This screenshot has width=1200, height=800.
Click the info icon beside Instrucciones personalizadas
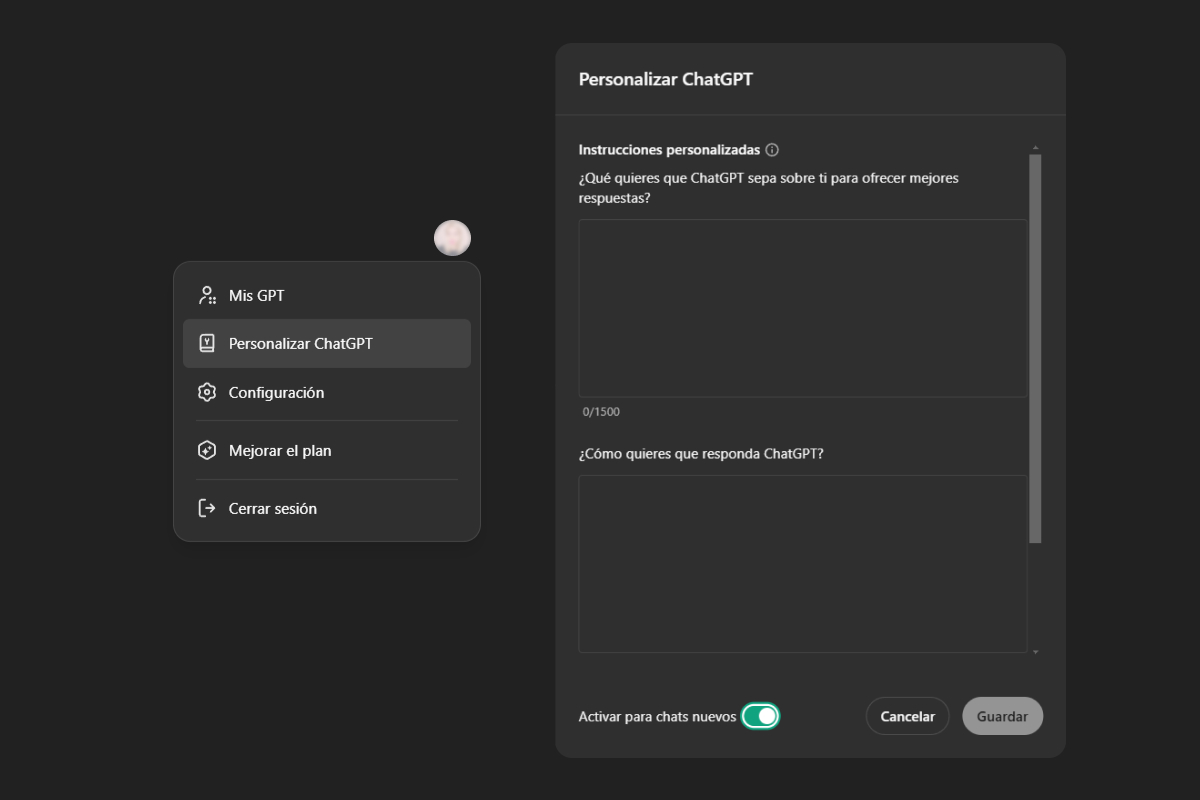point(772,150)
